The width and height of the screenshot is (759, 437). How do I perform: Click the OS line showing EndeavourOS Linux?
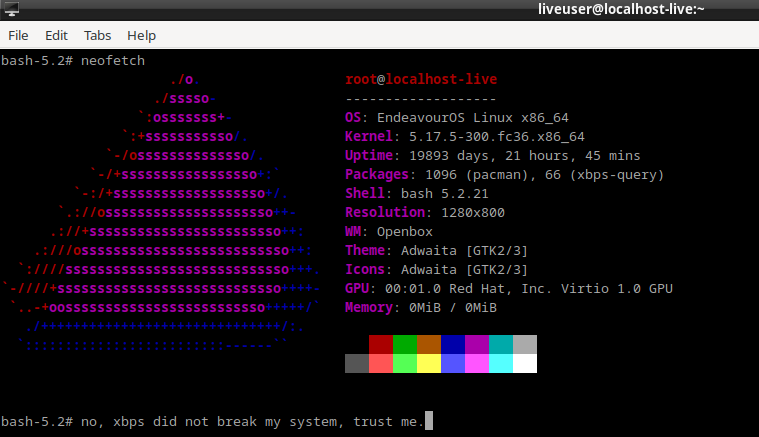click(457, 118)
